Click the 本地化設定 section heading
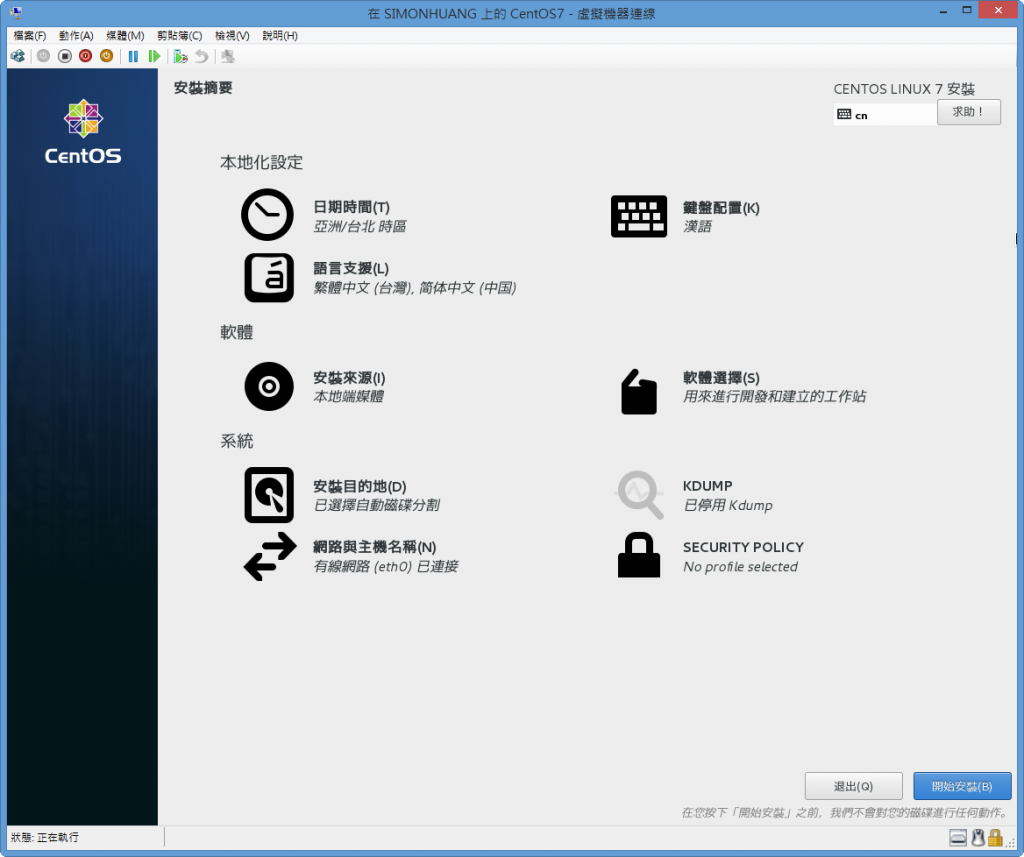Image resolution: width=1024 pixels, height=857 pixels. (261, 162)
